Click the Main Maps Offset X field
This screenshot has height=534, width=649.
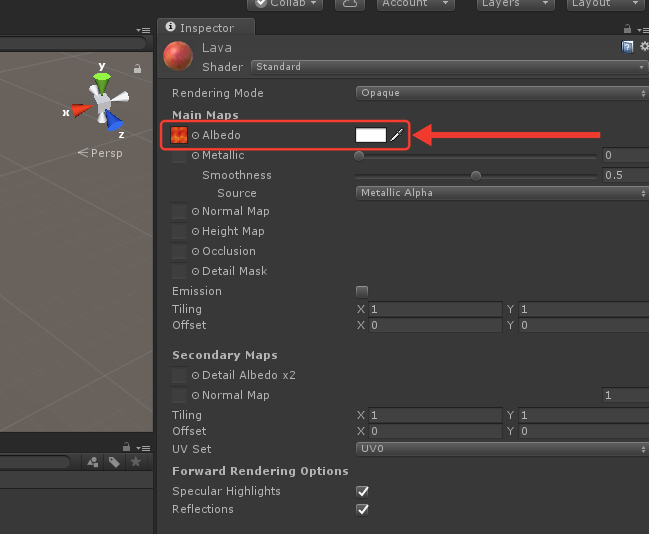[435, 325]
